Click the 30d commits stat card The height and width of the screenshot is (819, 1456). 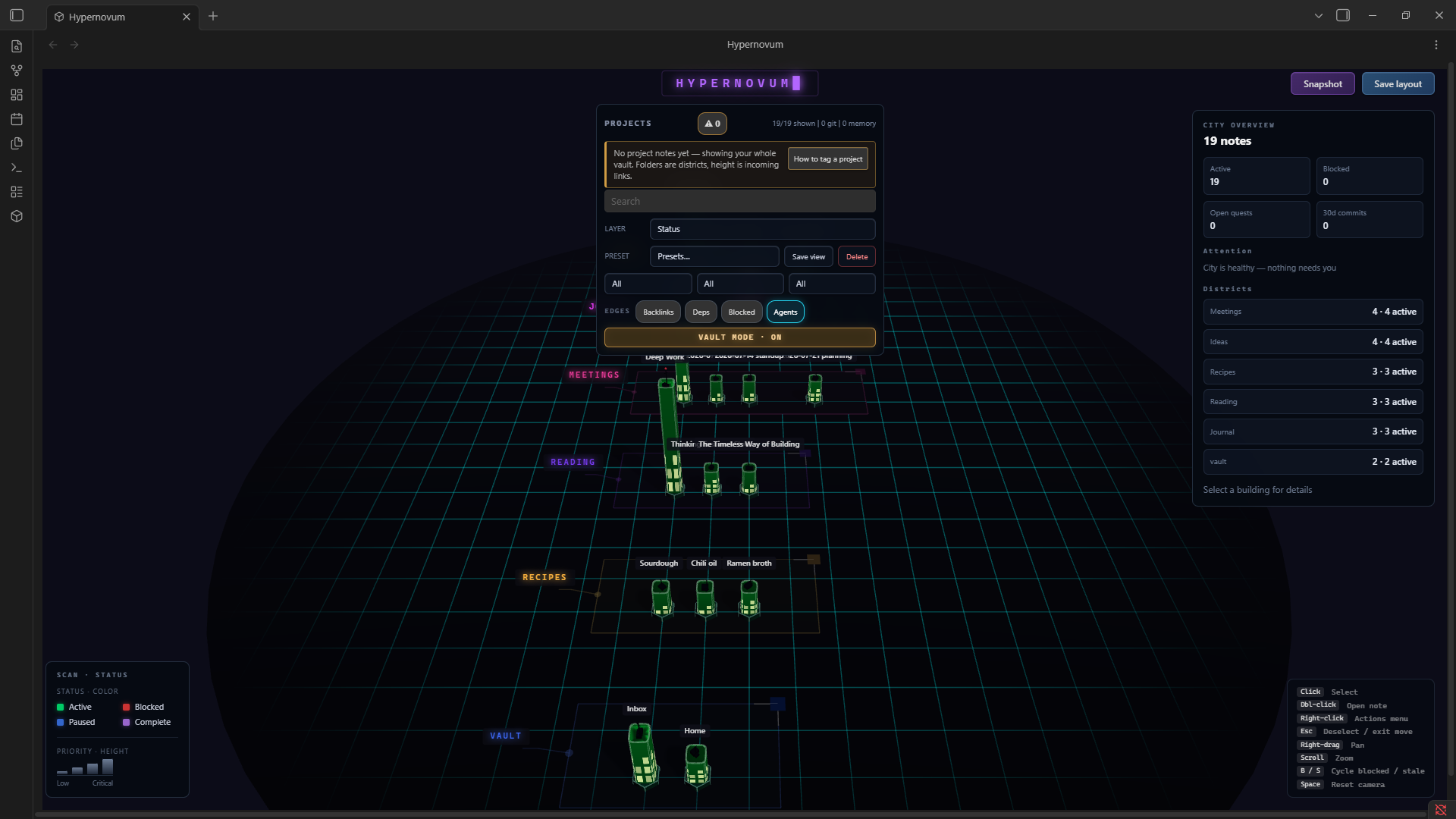1370,220
